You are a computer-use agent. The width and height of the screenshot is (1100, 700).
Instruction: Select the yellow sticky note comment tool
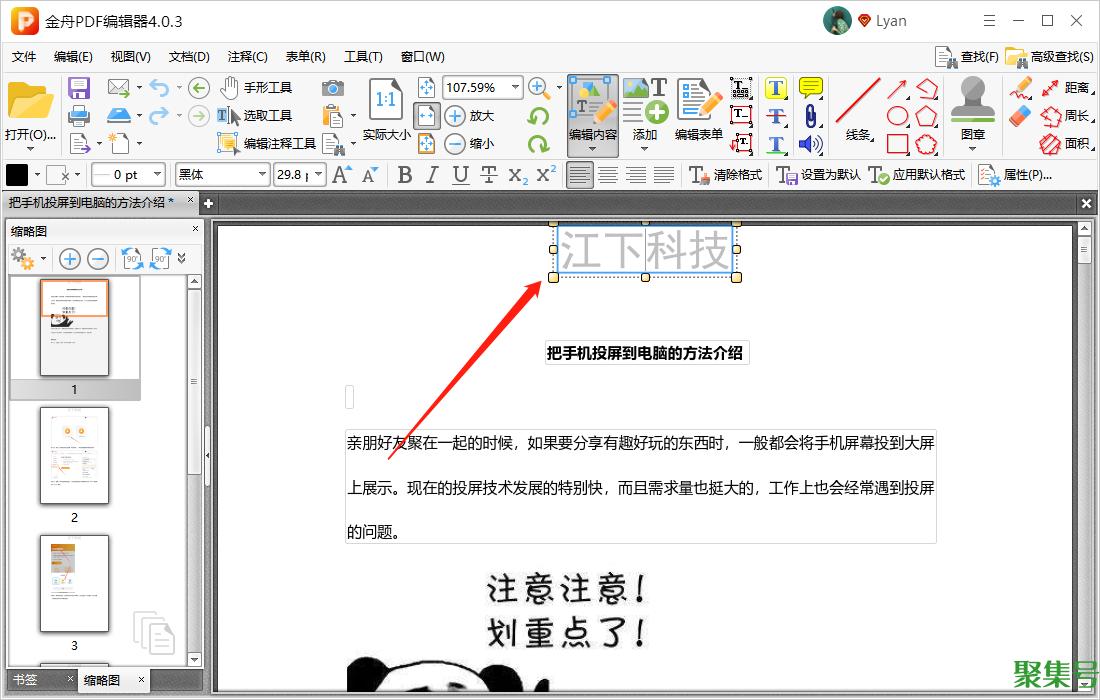[810, 88]
